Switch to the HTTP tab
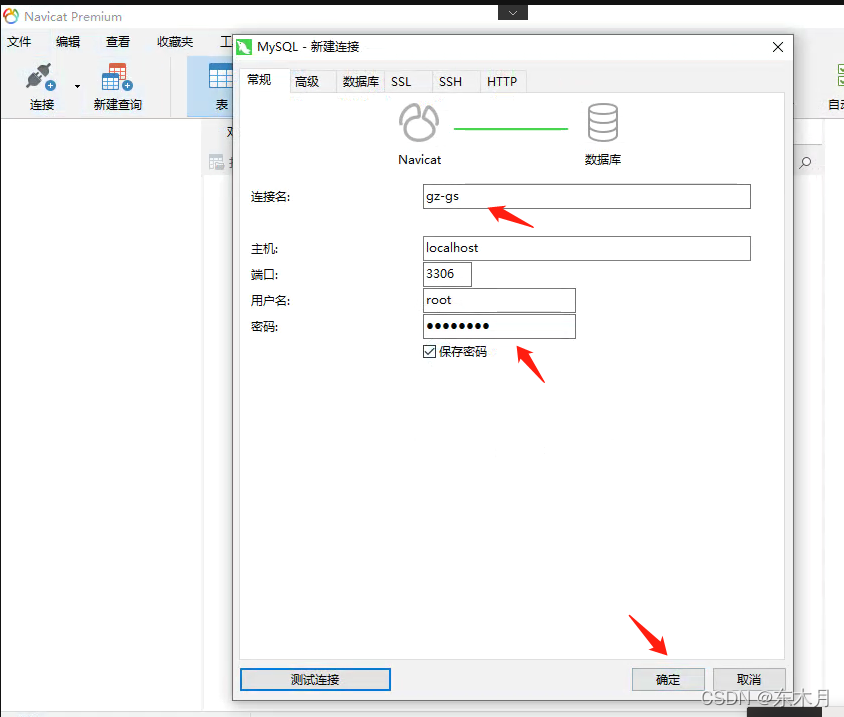This screenshot has height=717, width=844. click(502, 81)
